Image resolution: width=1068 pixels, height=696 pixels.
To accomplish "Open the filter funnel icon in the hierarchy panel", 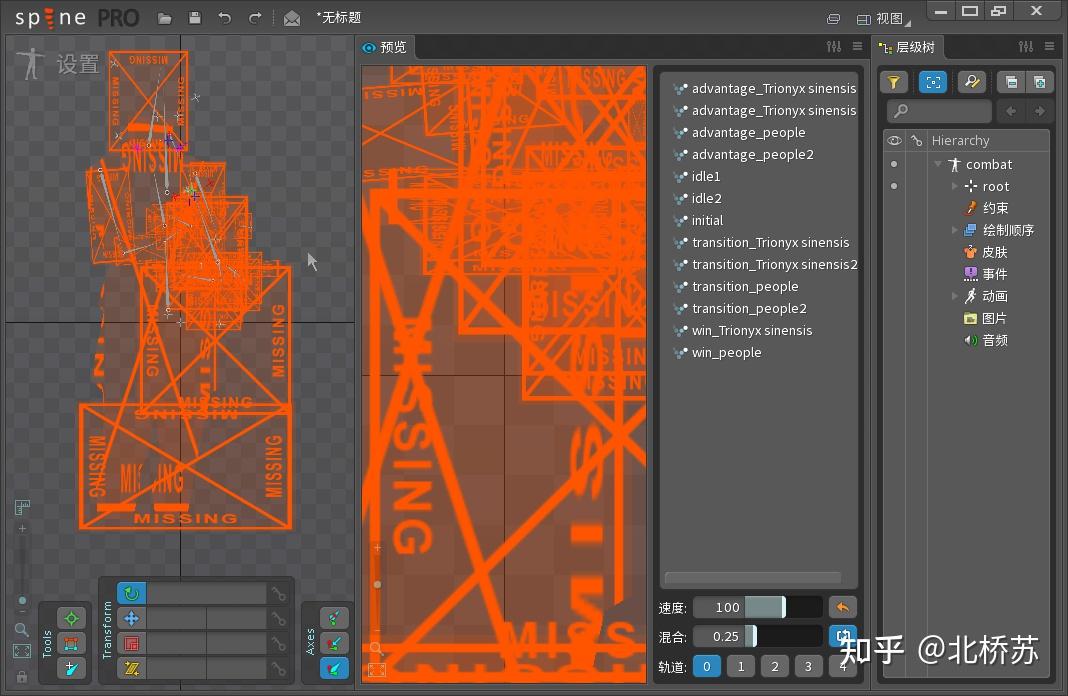I will [x=893, y=81].
